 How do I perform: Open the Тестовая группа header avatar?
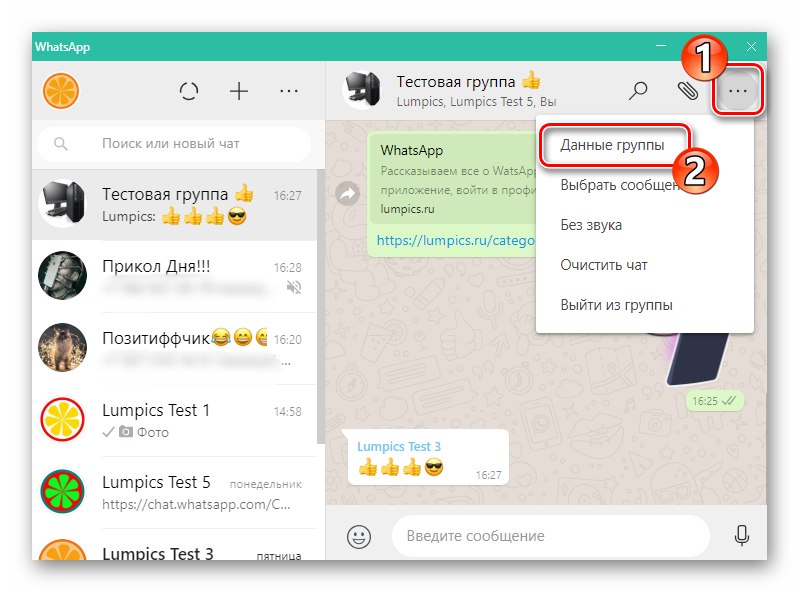[x=362, y=90]
